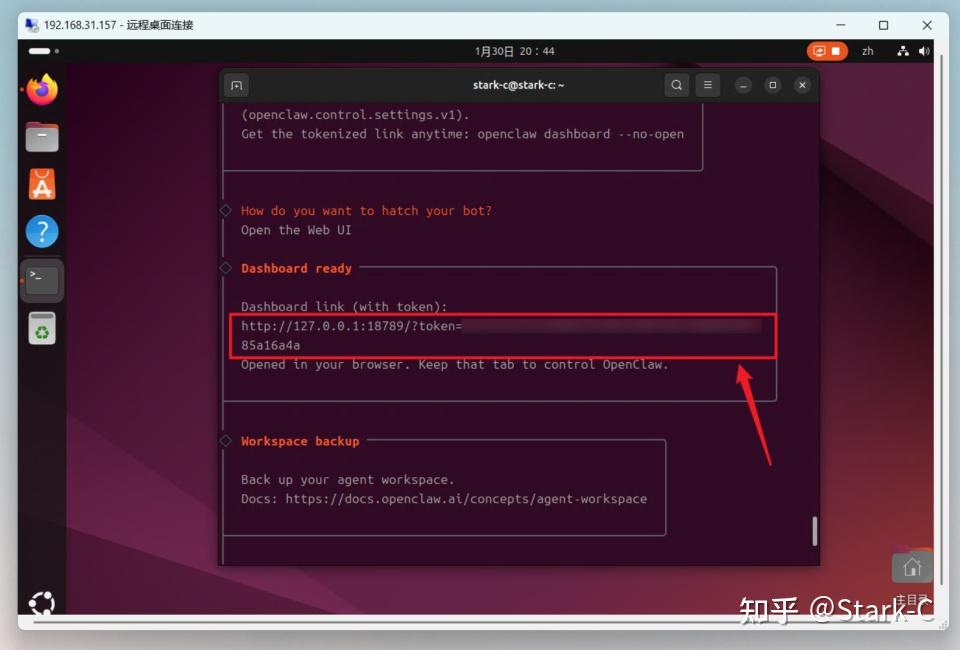Open the Trash icon in the dock
The height and width of the screenshot is (650, 960).
42,329
